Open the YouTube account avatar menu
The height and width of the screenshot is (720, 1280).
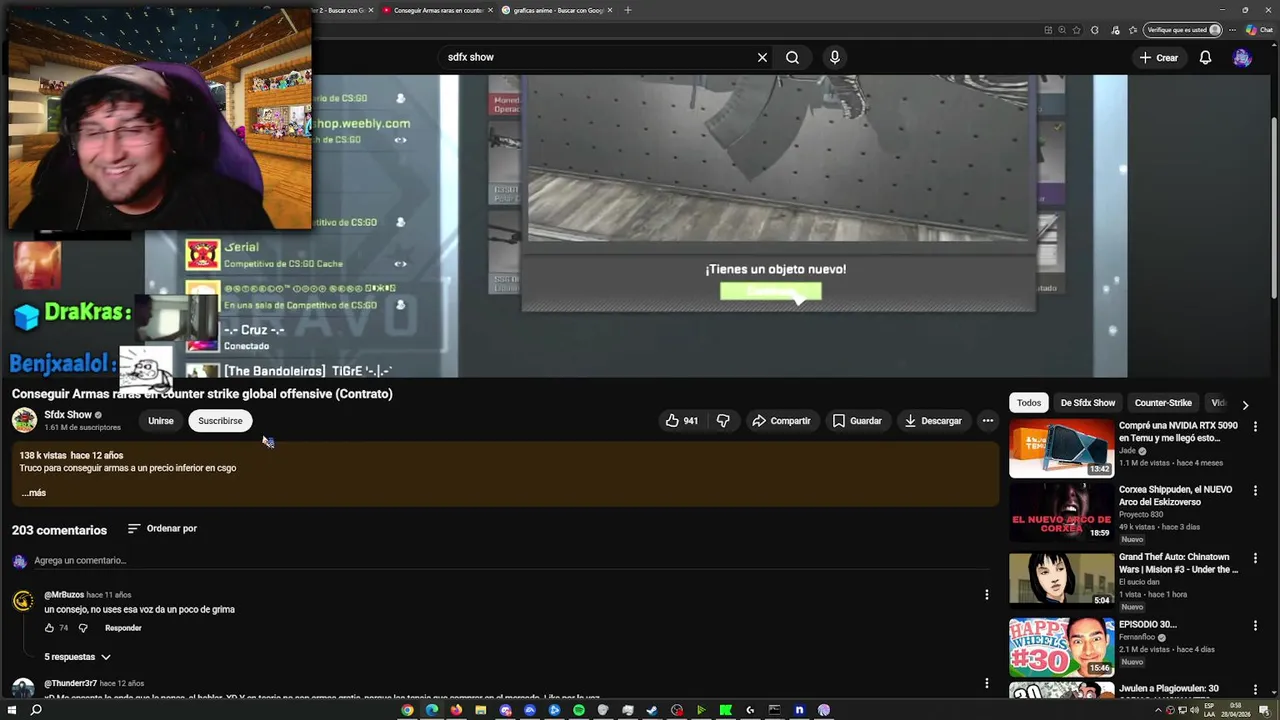[1242, 58]
